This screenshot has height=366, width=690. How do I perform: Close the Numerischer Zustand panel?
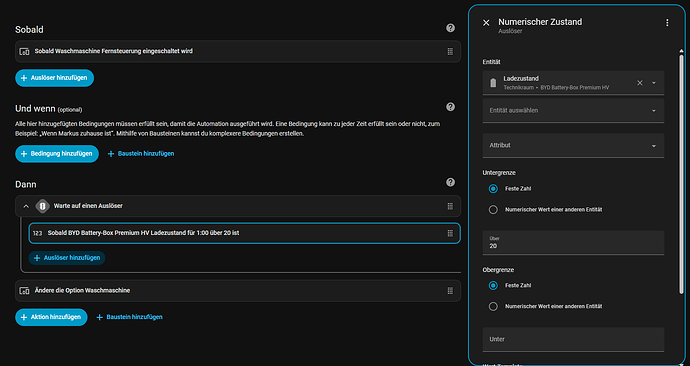pos(486,22)
